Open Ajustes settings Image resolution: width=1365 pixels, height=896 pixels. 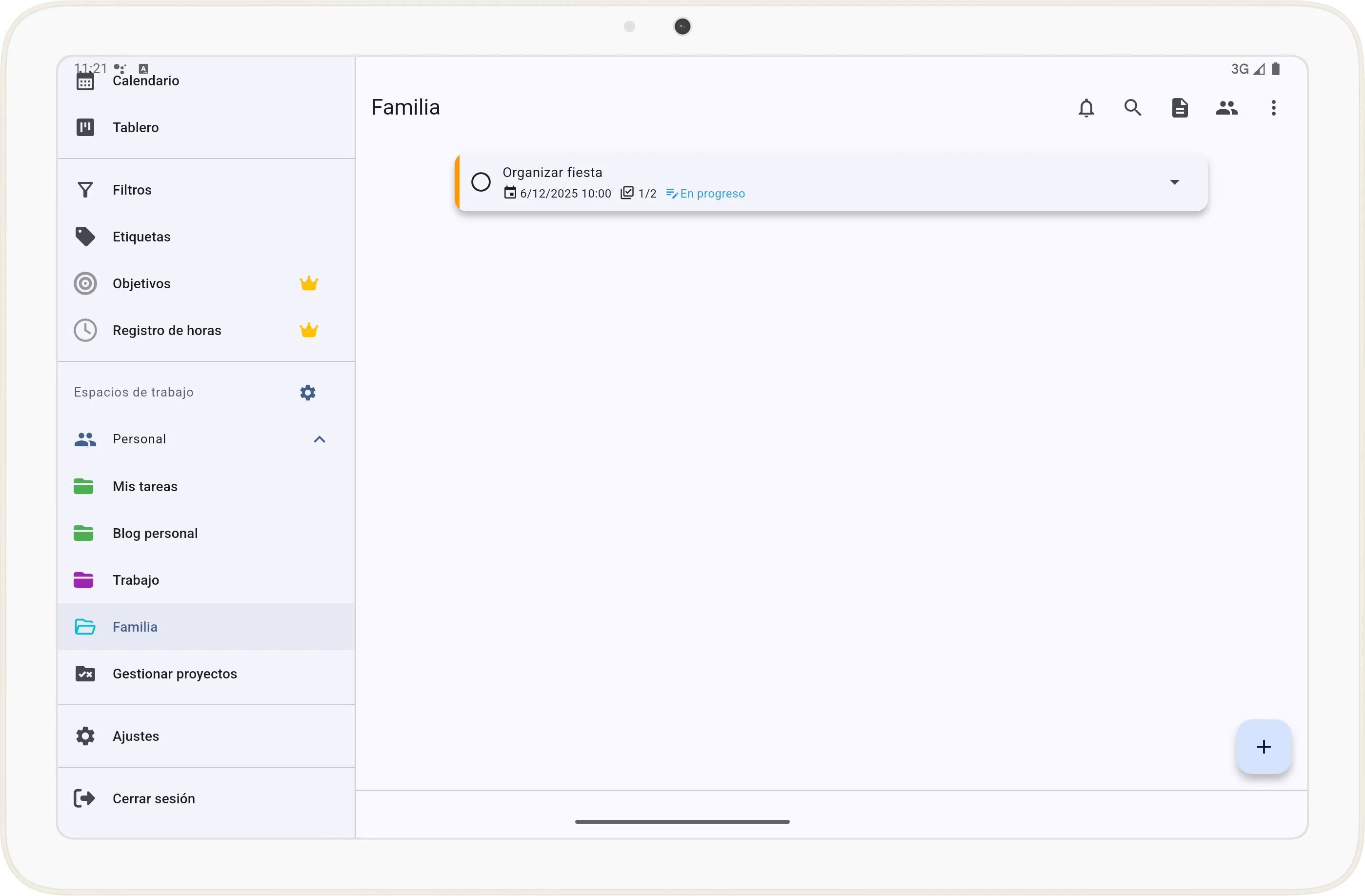pyautogui.click(x=135, y=736)
